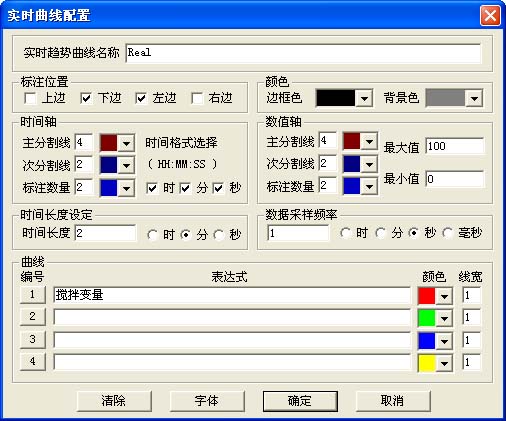Image resolution: width=506 pixels, height=421 pixels.
Task: Open the 边框色 color dropdown
Action: pyautogui.click(x=364, y=98)
